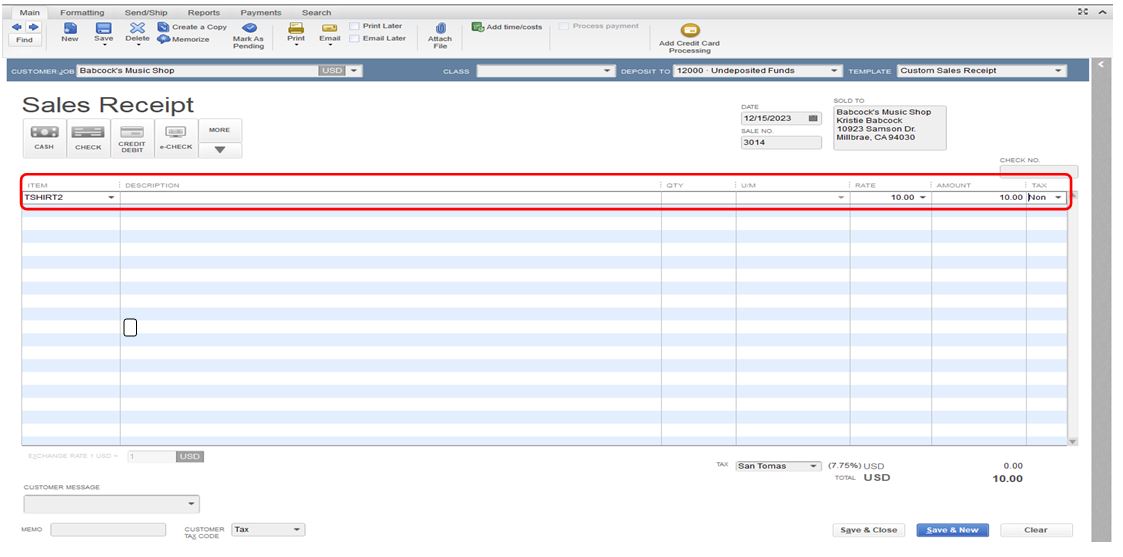Switch to the Formatting tab
The image size is (1123, 557).
pos(82,12)
